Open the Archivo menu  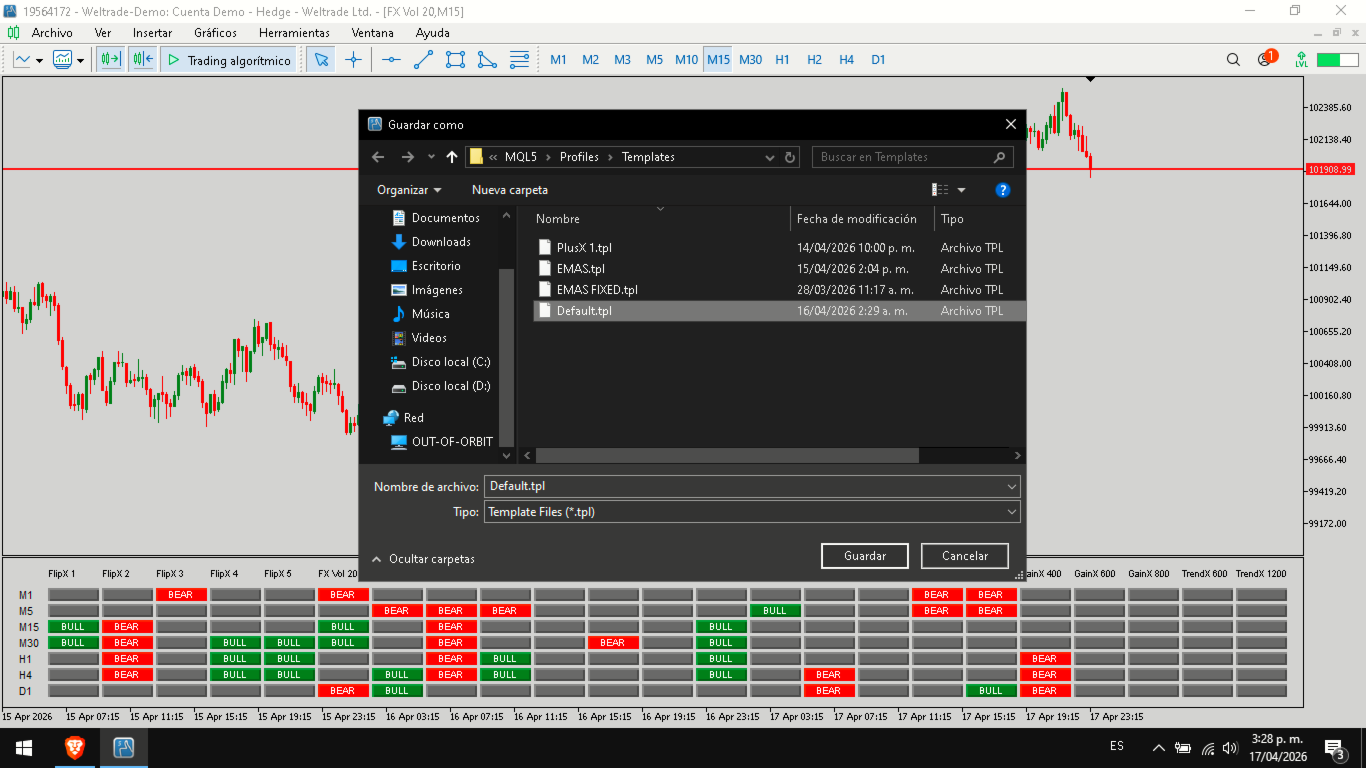52,33
